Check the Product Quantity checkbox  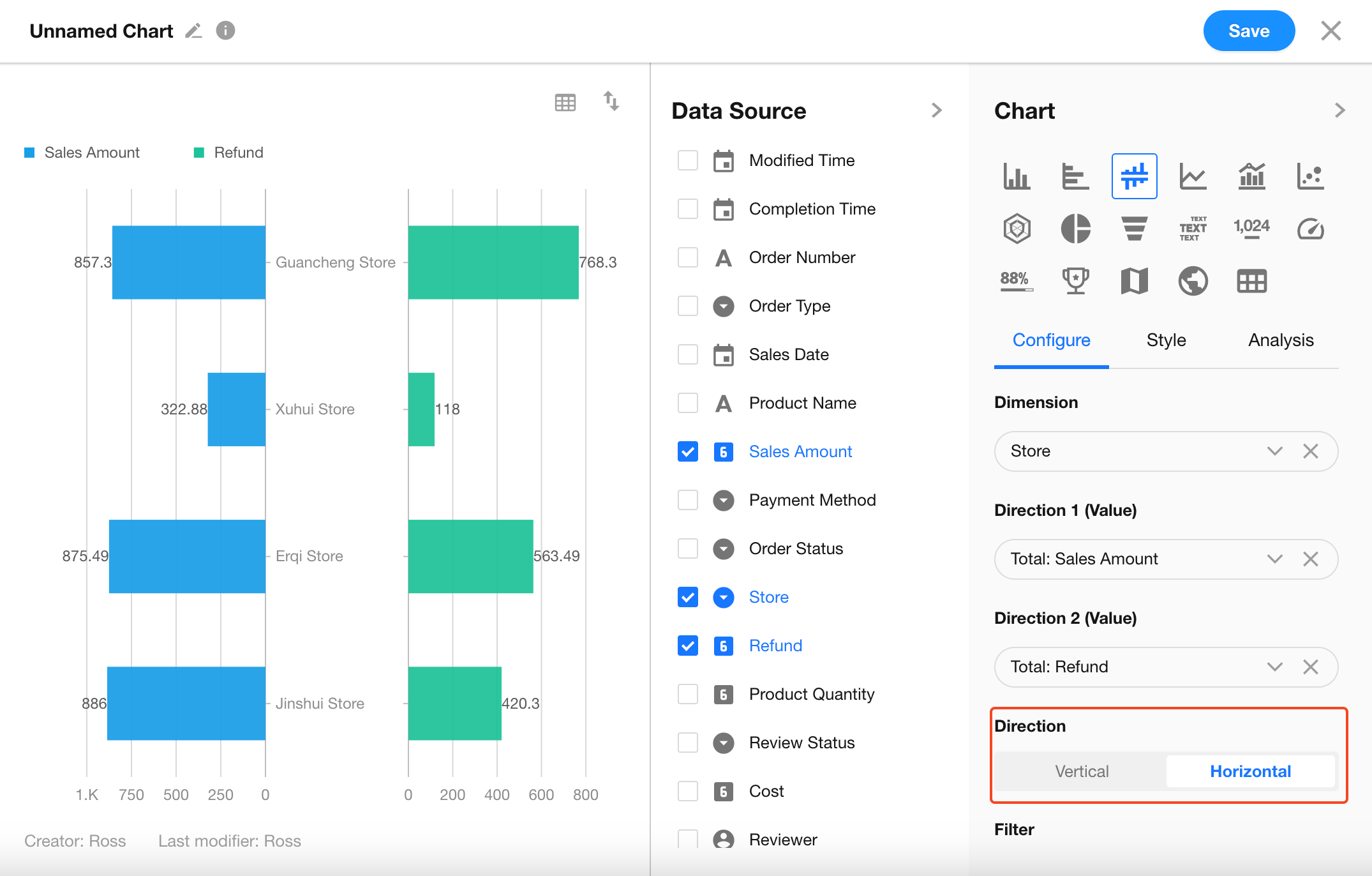click(687, 694)
